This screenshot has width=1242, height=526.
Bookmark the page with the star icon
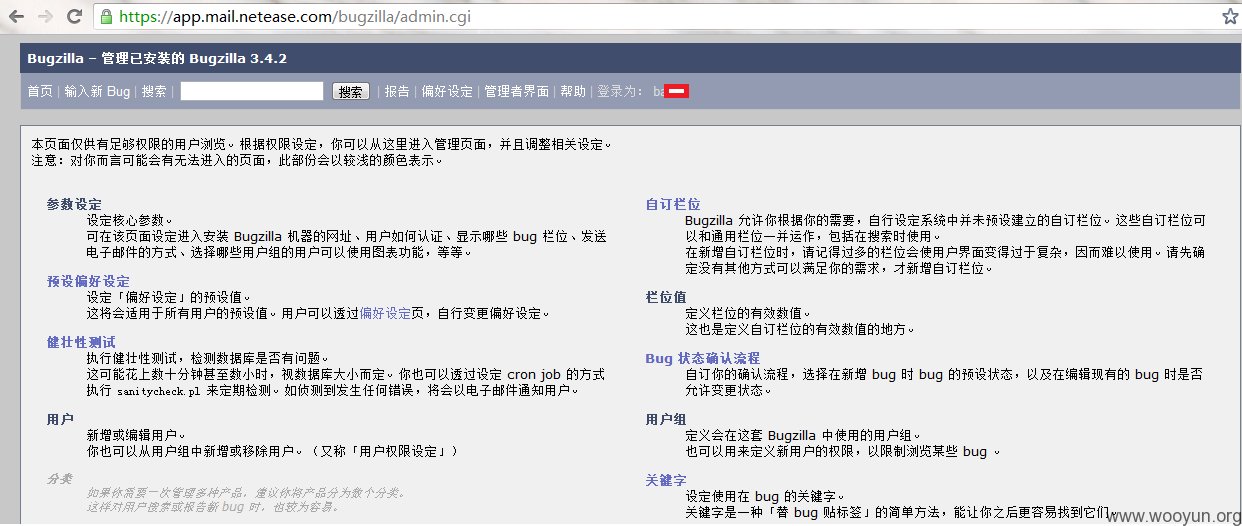[x=1229, y=17]
